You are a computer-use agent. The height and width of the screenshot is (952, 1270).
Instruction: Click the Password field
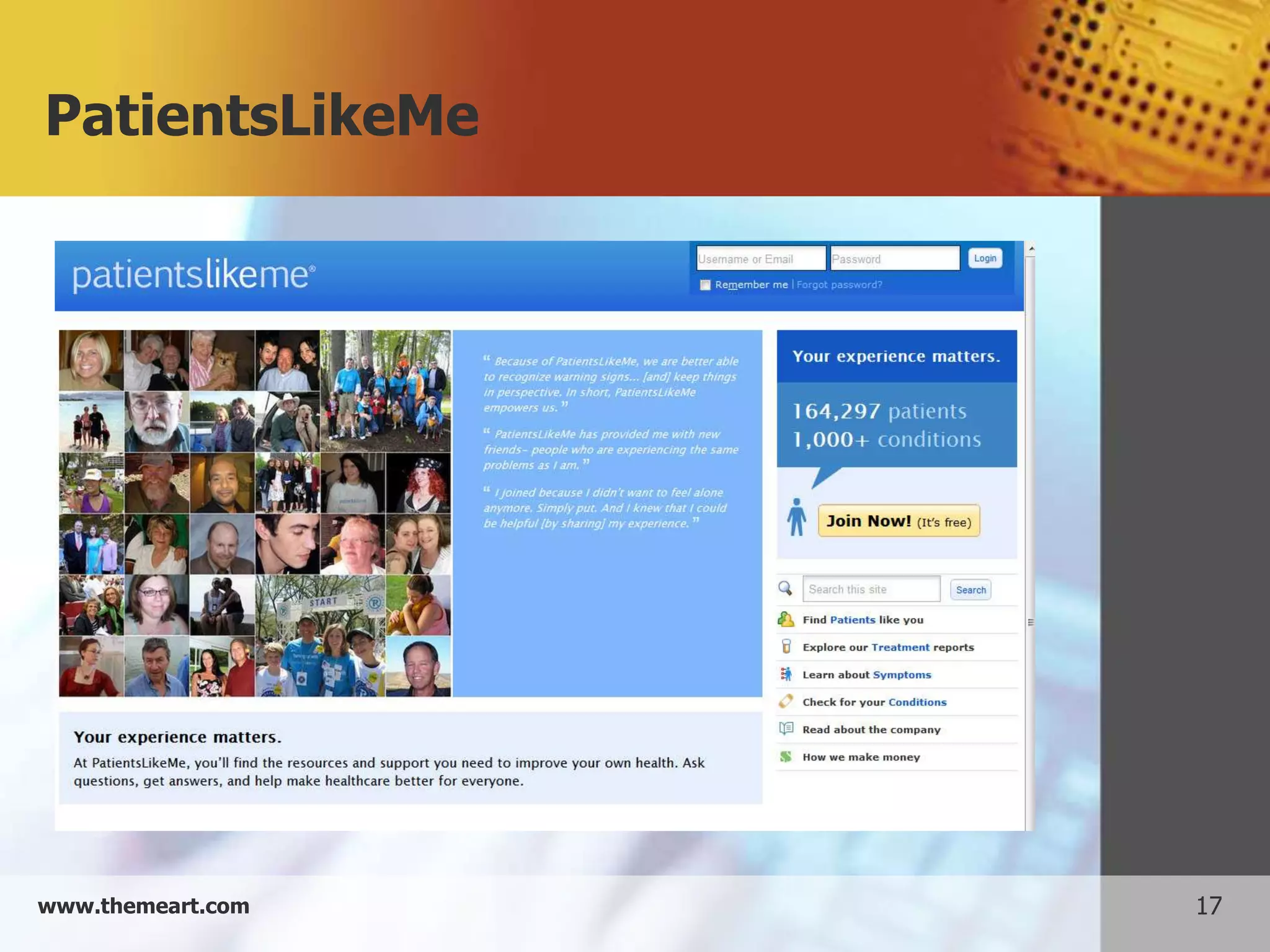[895, 258]
